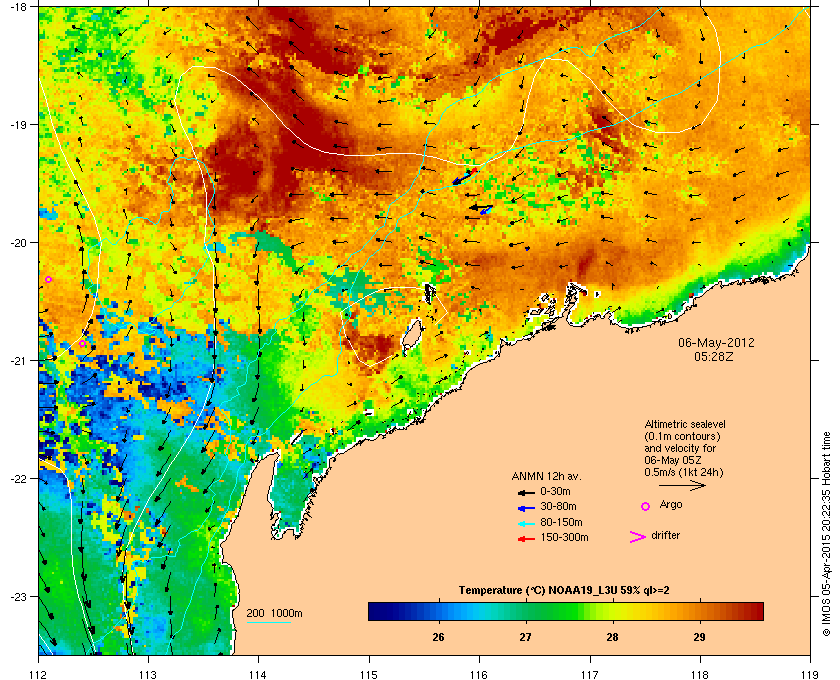Image resolution: width=840 pixels, height=680 pixels.
Task: Click the longitude axis label 114
Action: (x=258, y=674)
